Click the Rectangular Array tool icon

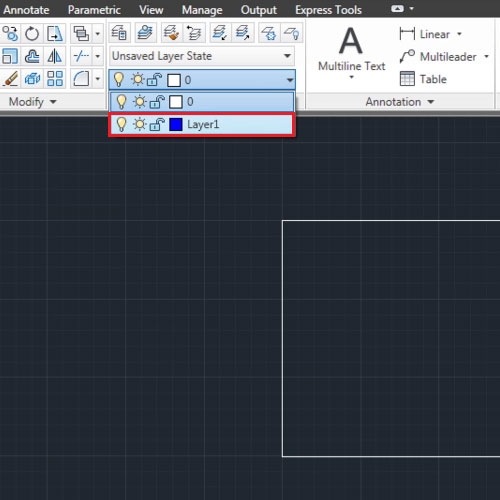[55, 79]
